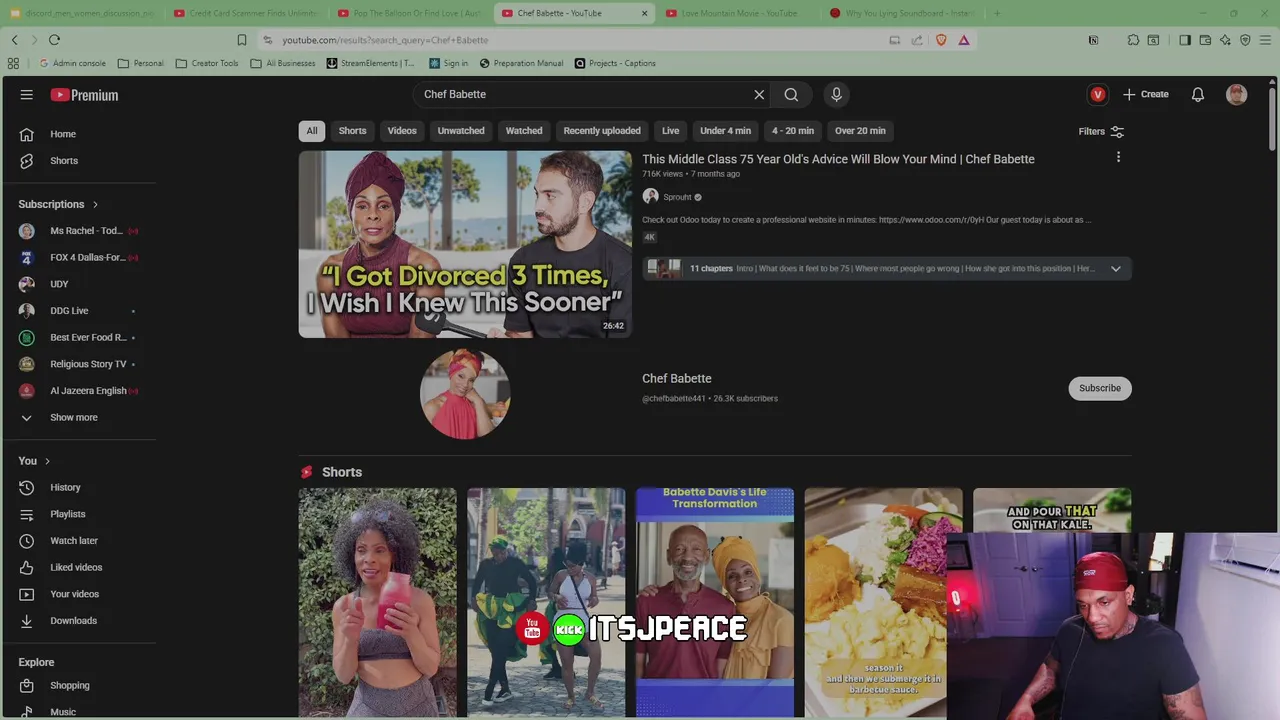Select the Watched filter chip

[524, 131]
